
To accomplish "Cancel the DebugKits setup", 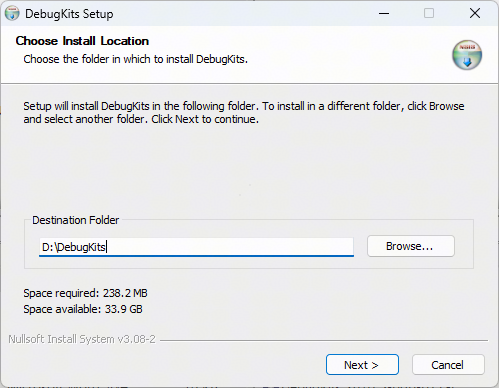I will pos(448,365).
